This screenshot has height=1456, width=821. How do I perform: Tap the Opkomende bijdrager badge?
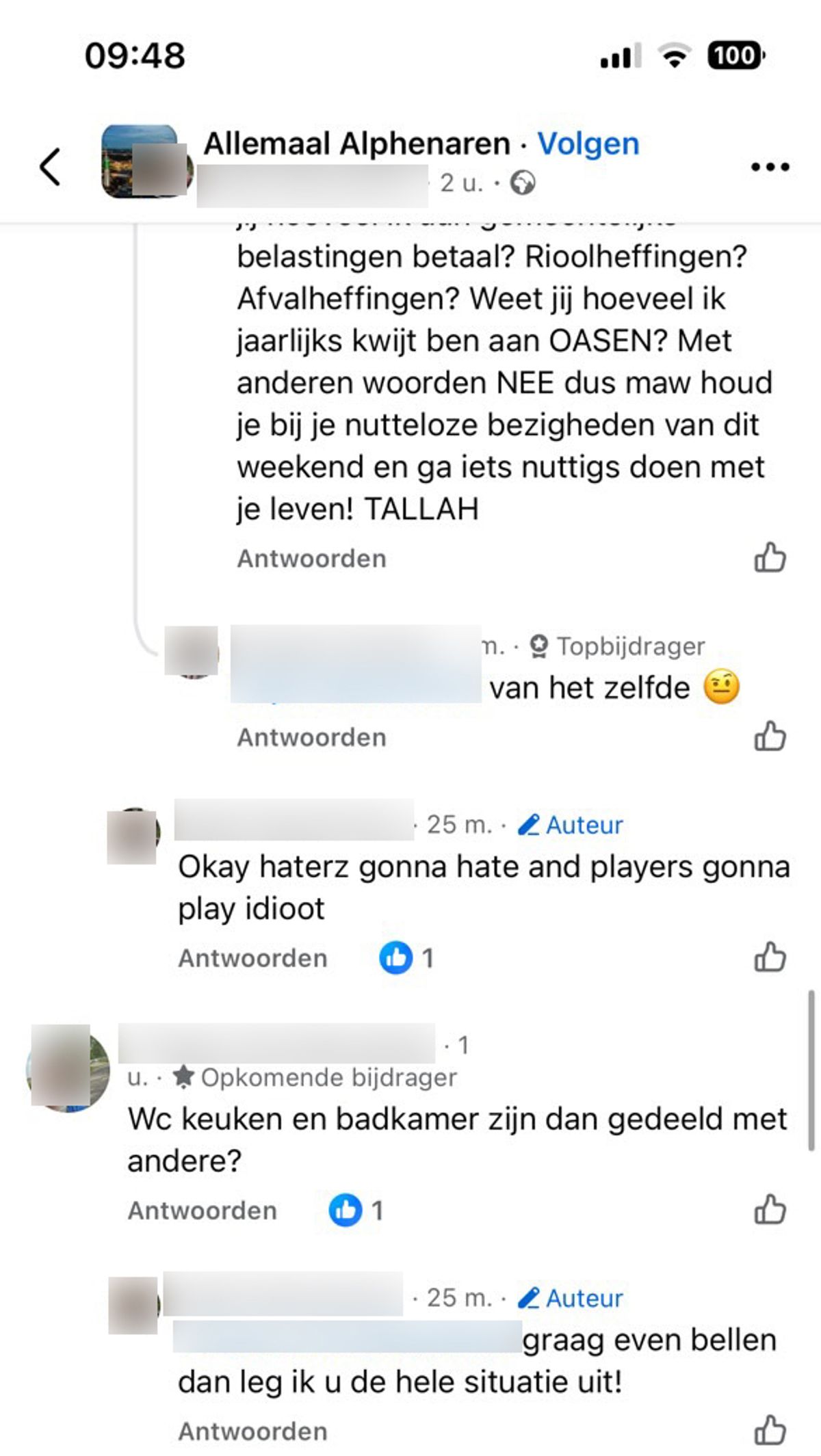click(315, 1077)
